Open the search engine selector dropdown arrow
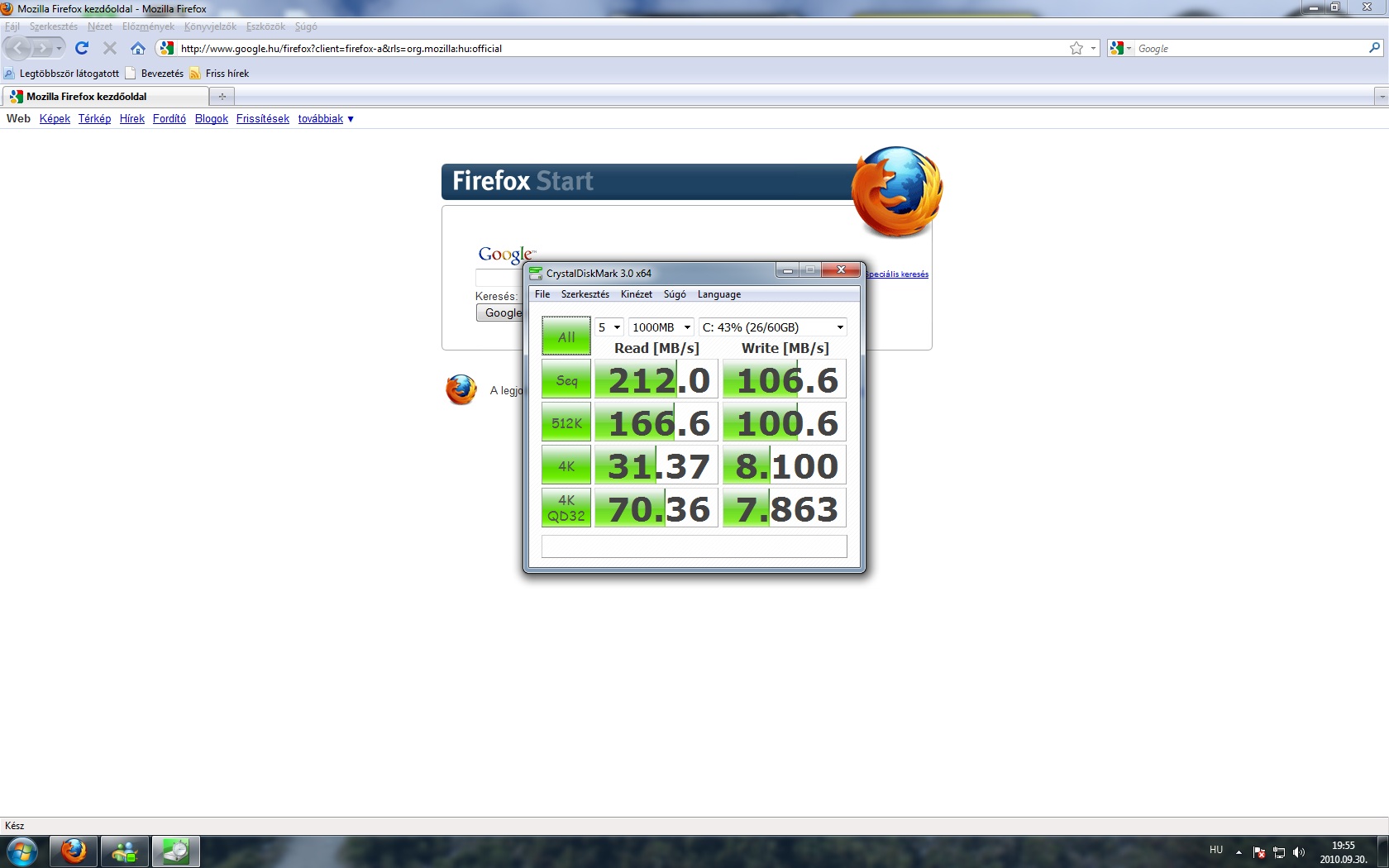The width and height of the screenshot is (1389, 868). 1129,49
